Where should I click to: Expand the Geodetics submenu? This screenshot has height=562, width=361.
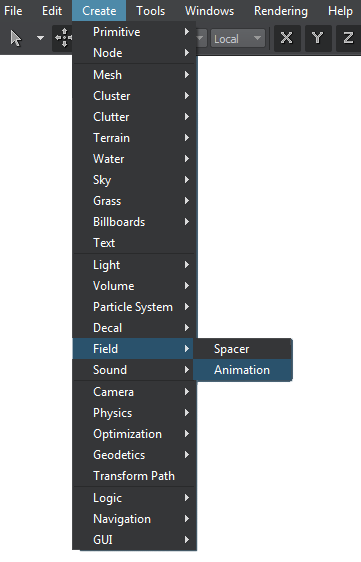[x=134, y=455]
